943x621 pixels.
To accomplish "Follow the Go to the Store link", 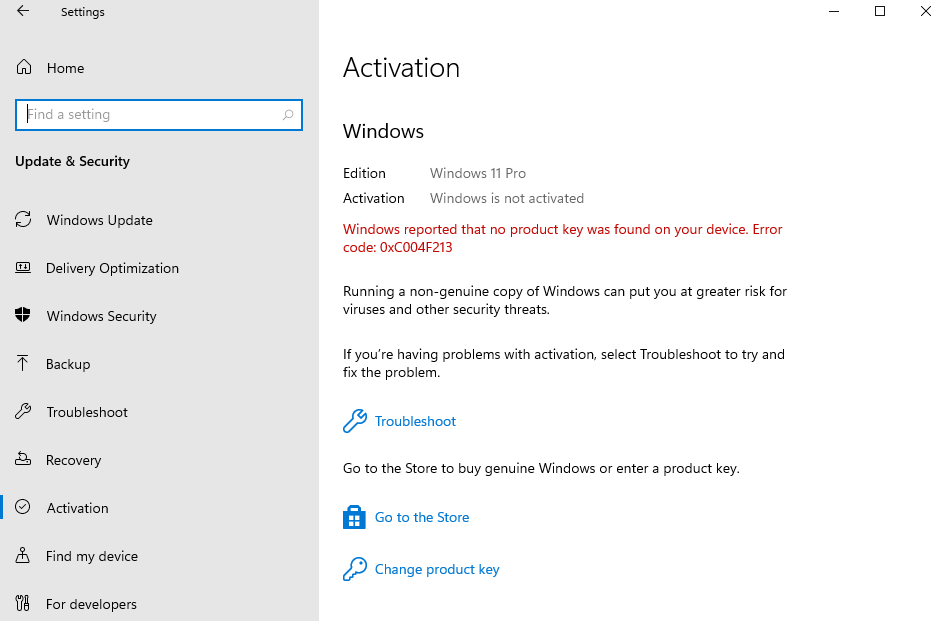I will 422,517.
